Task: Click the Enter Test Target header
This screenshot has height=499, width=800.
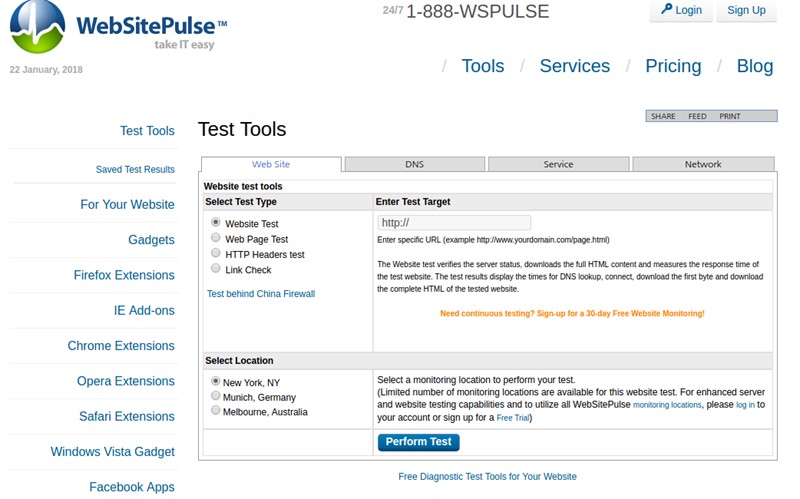Action: coord(413,202)
